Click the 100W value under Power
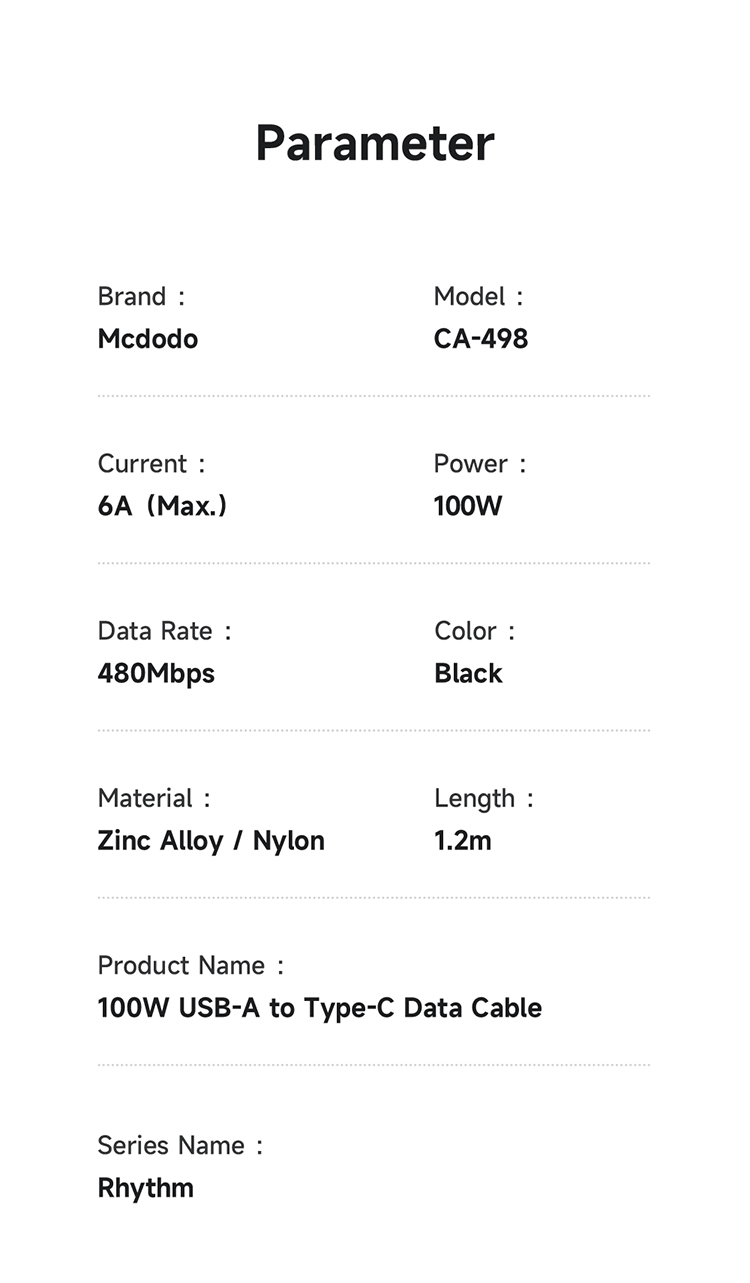The height and width of the screenshot is (1283, 750). click(468, 506)
